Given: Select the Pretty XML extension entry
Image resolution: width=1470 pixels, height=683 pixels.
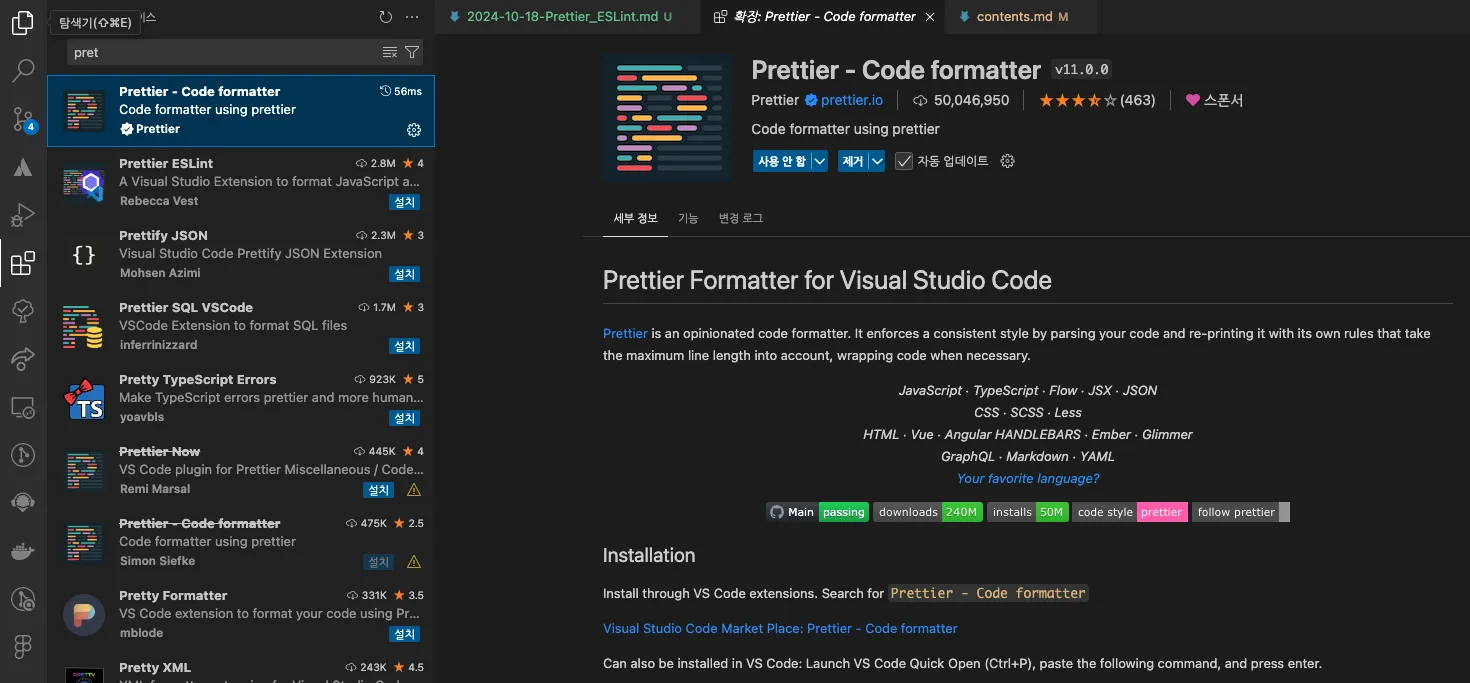Looking at the screenshot, I should point(241,669).
